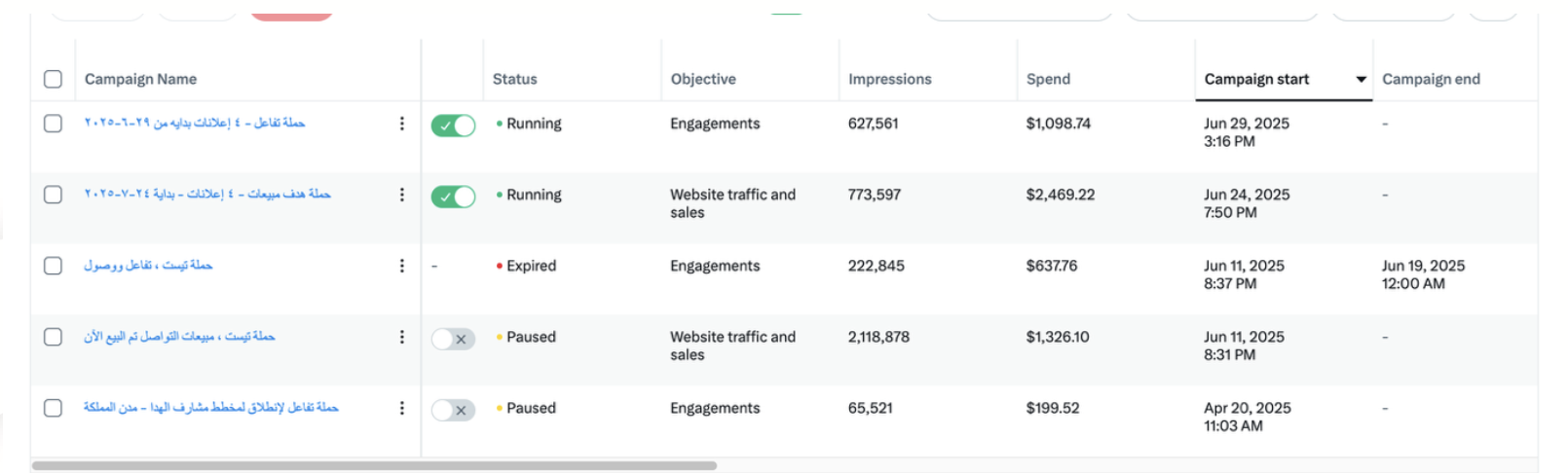
Task: Select the checkbox for the Apr 20 campaign
Action: click(x=54, y=408)
